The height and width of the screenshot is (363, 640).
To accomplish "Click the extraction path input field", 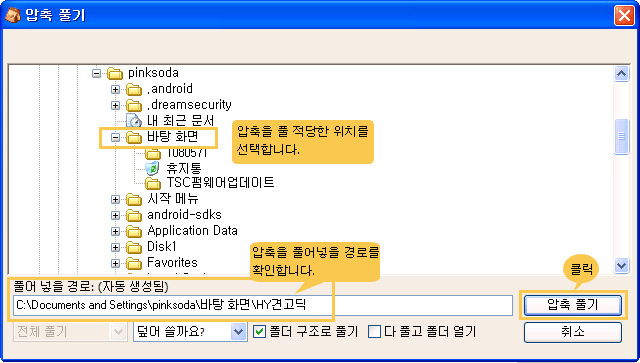I will tap(262, 305).
